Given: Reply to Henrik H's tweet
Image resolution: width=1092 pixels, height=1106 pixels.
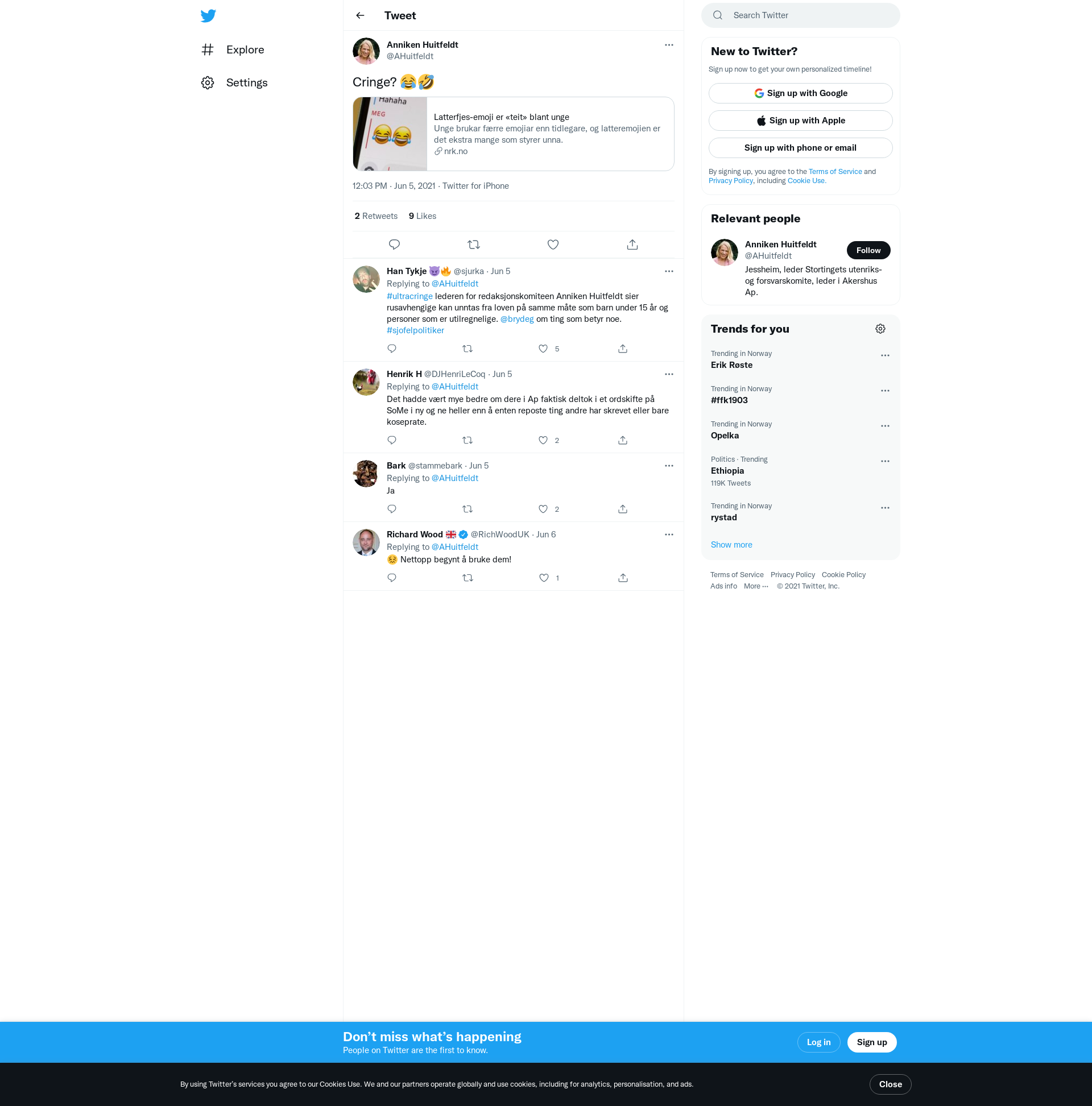Looking at the screenshot, I should tap(392, 440).
